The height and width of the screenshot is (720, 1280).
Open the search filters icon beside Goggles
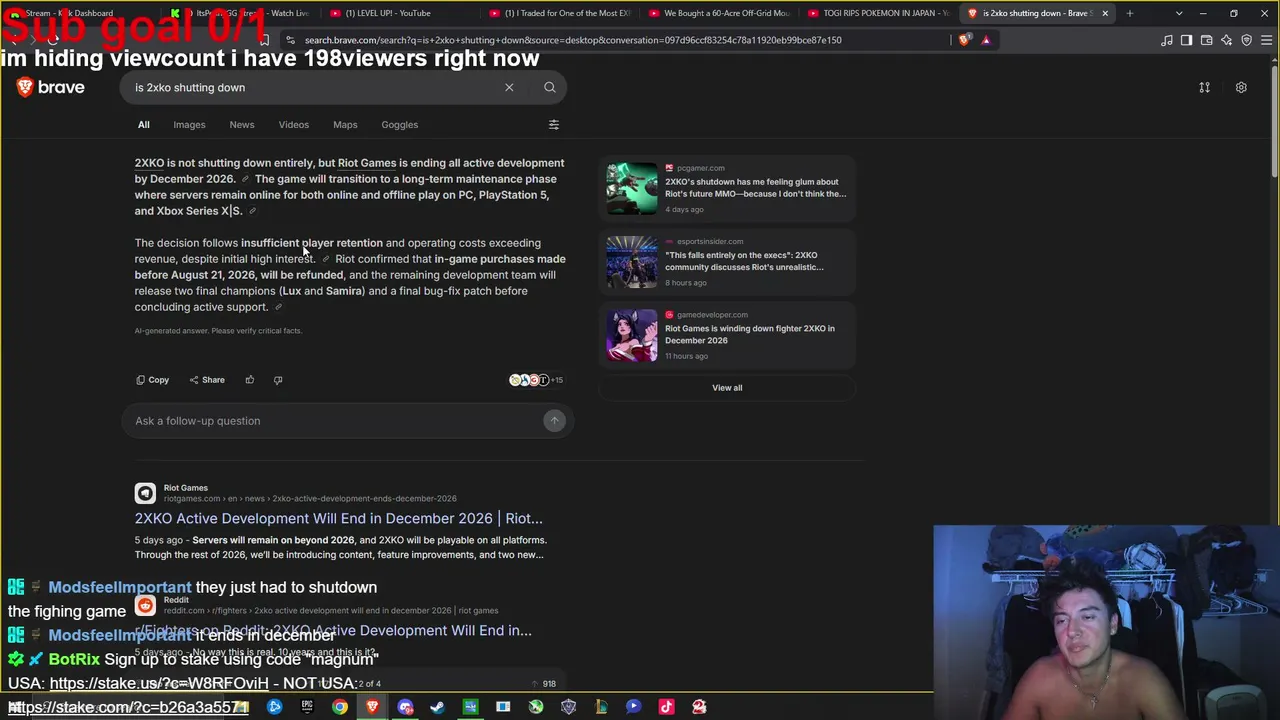click(x=554, y=125)
